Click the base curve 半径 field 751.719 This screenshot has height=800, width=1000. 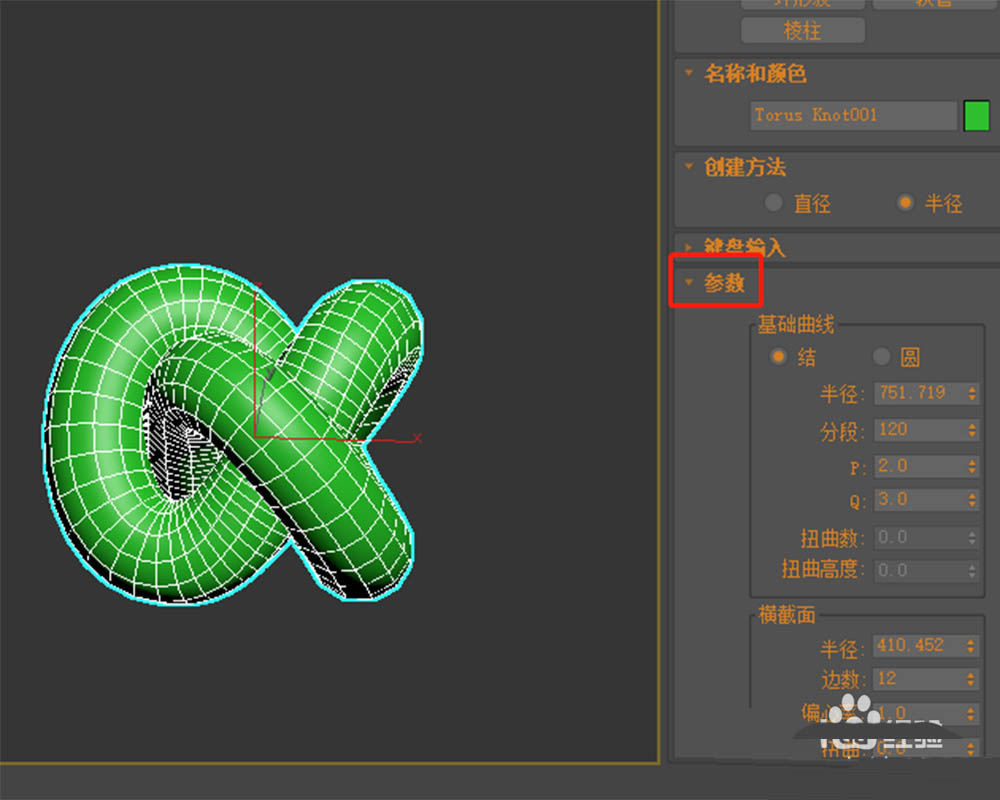pos(920,393)
